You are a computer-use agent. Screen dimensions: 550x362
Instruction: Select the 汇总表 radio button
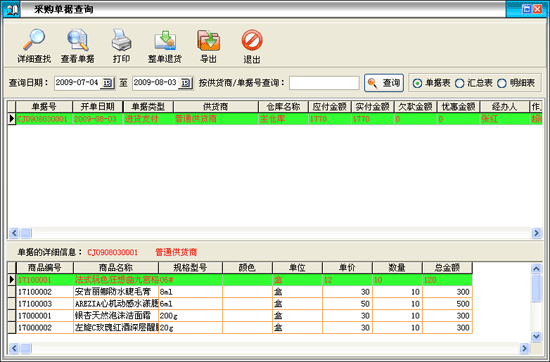[x=460, y=83]
